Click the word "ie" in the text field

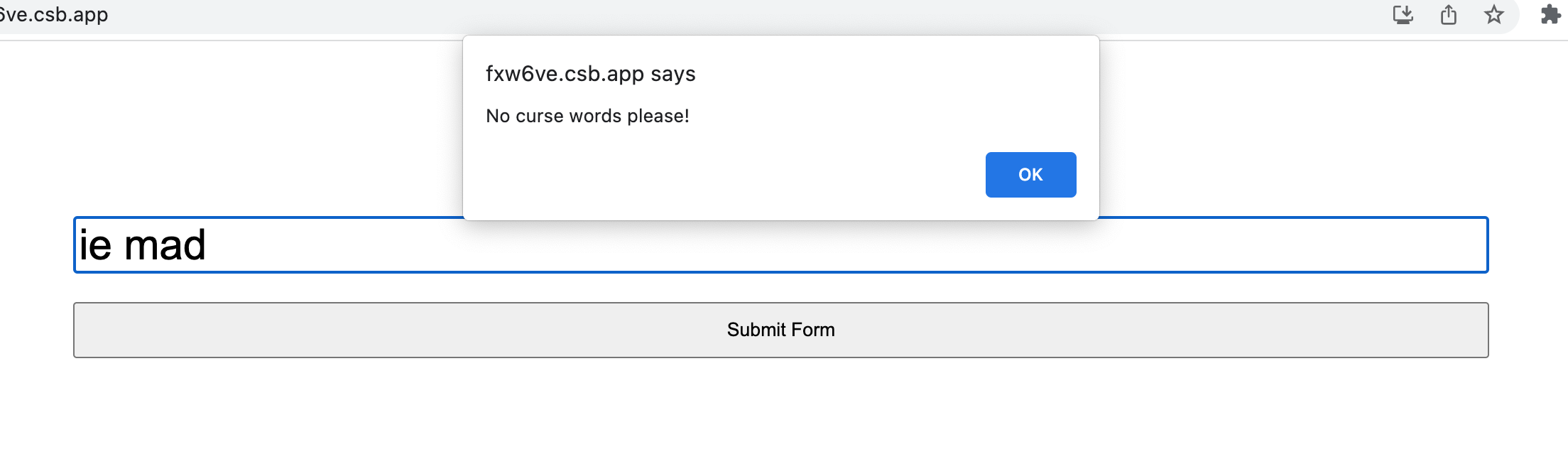coord(95,245)
